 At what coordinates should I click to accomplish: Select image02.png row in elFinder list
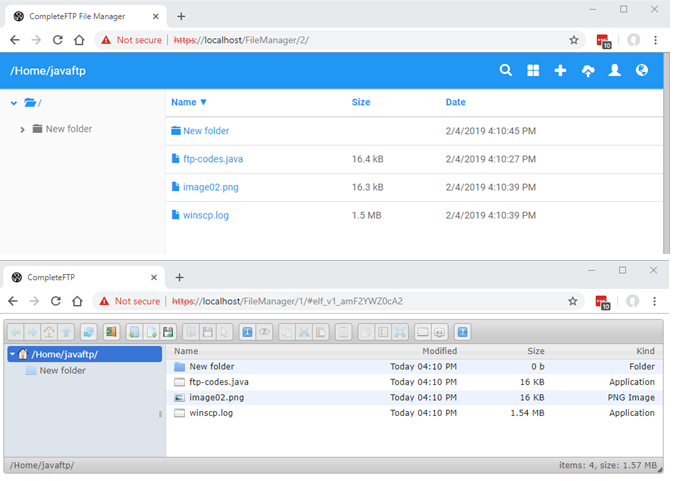(x=414, y=397)
